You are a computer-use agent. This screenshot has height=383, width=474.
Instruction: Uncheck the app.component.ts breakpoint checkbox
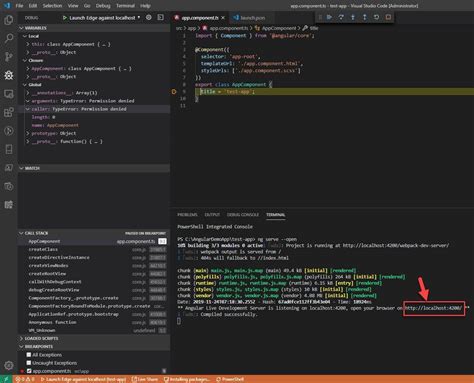29,371
